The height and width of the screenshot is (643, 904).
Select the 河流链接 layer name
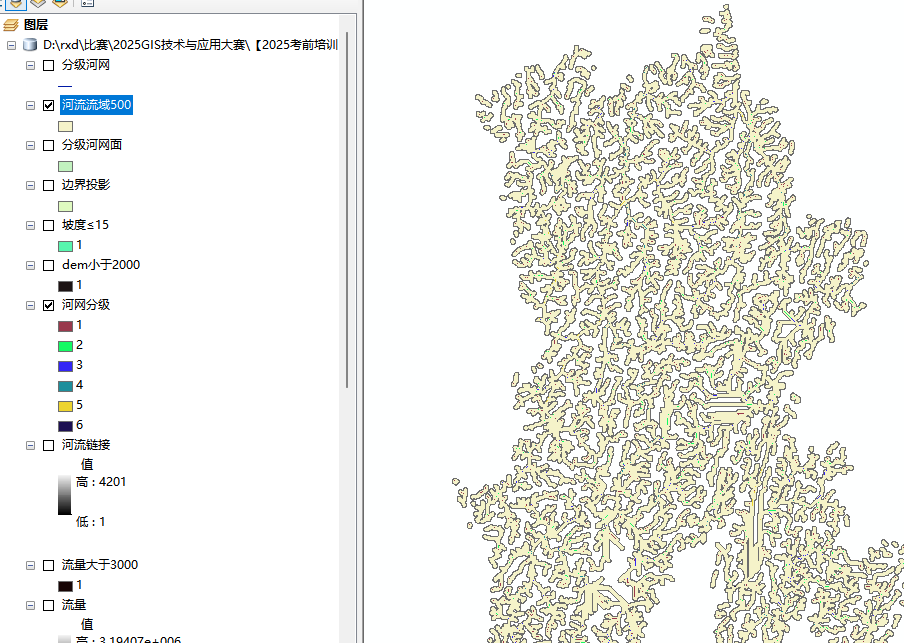[x=86, y=445]
